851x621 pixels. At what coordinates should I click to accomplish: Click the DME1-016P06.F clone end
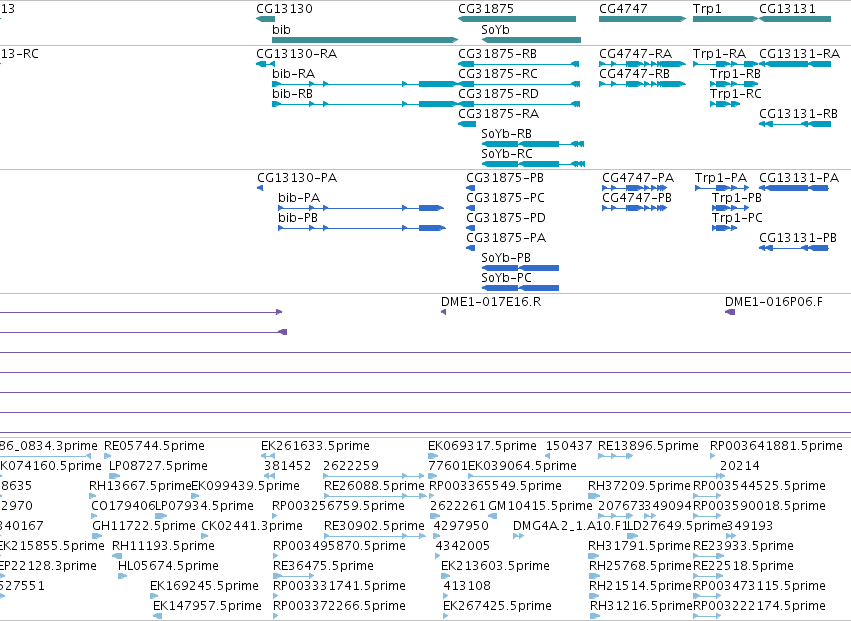tap(730, 312)
